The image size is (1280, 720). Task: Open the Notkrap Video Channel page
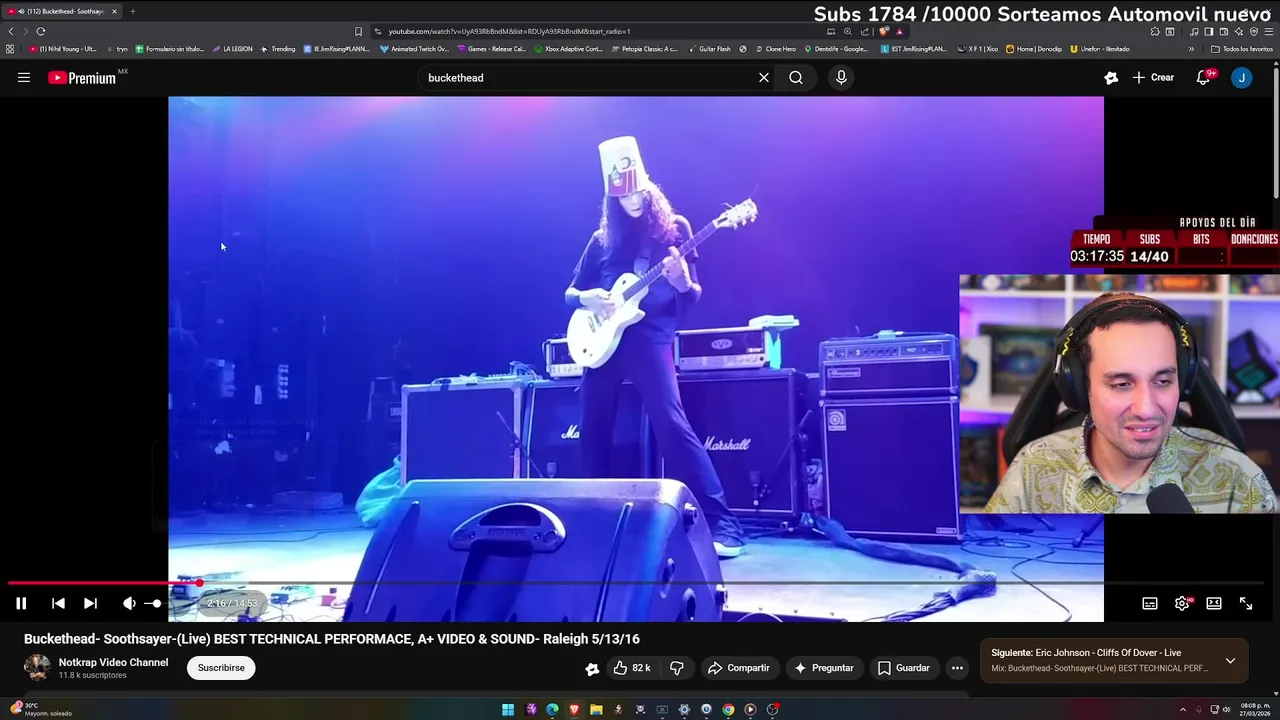113,662
